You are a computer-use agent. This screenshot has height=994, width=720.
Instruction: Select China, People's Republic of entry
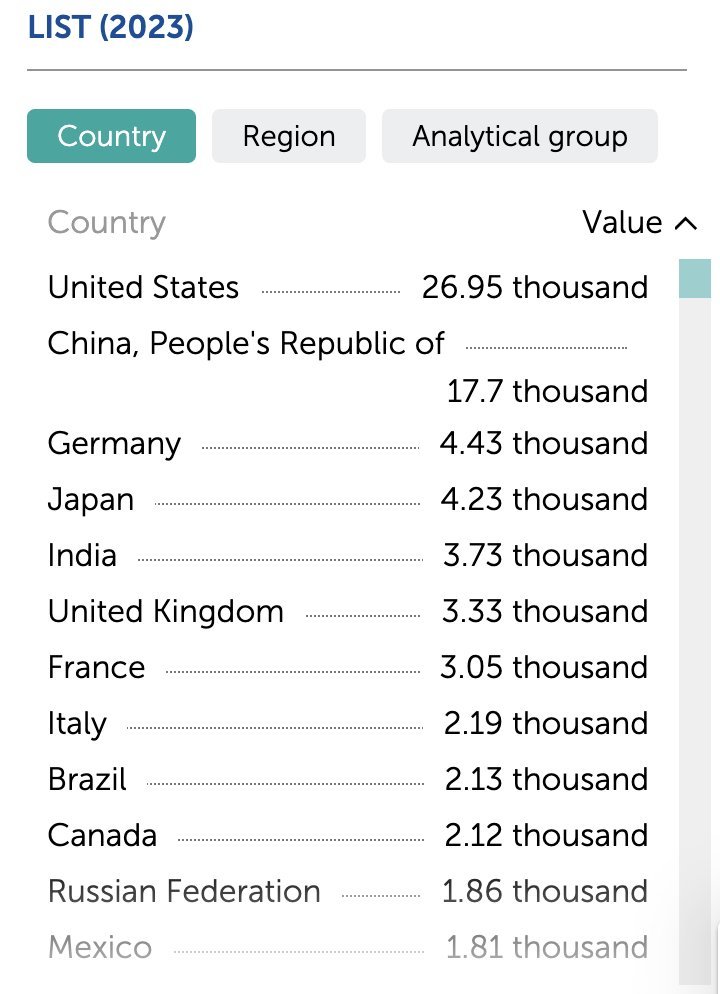pyautogui.click(x=348, y=366)
